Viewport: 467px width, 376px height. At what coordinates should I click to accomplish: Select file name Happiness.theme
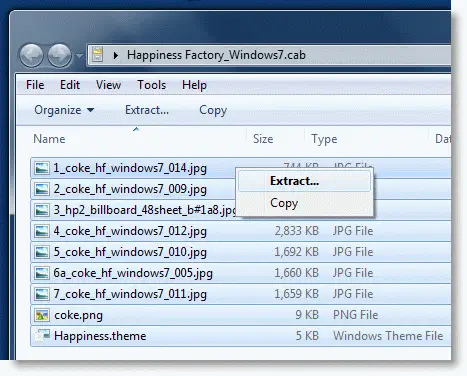(x=100, y=336)
